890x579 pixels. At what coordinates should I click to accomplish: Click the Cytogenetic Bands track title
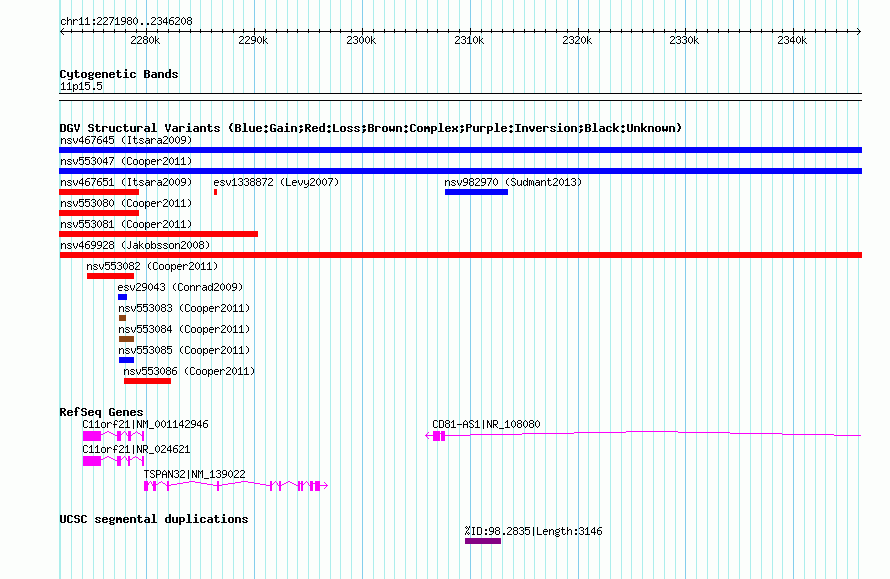tap(119, 74)
